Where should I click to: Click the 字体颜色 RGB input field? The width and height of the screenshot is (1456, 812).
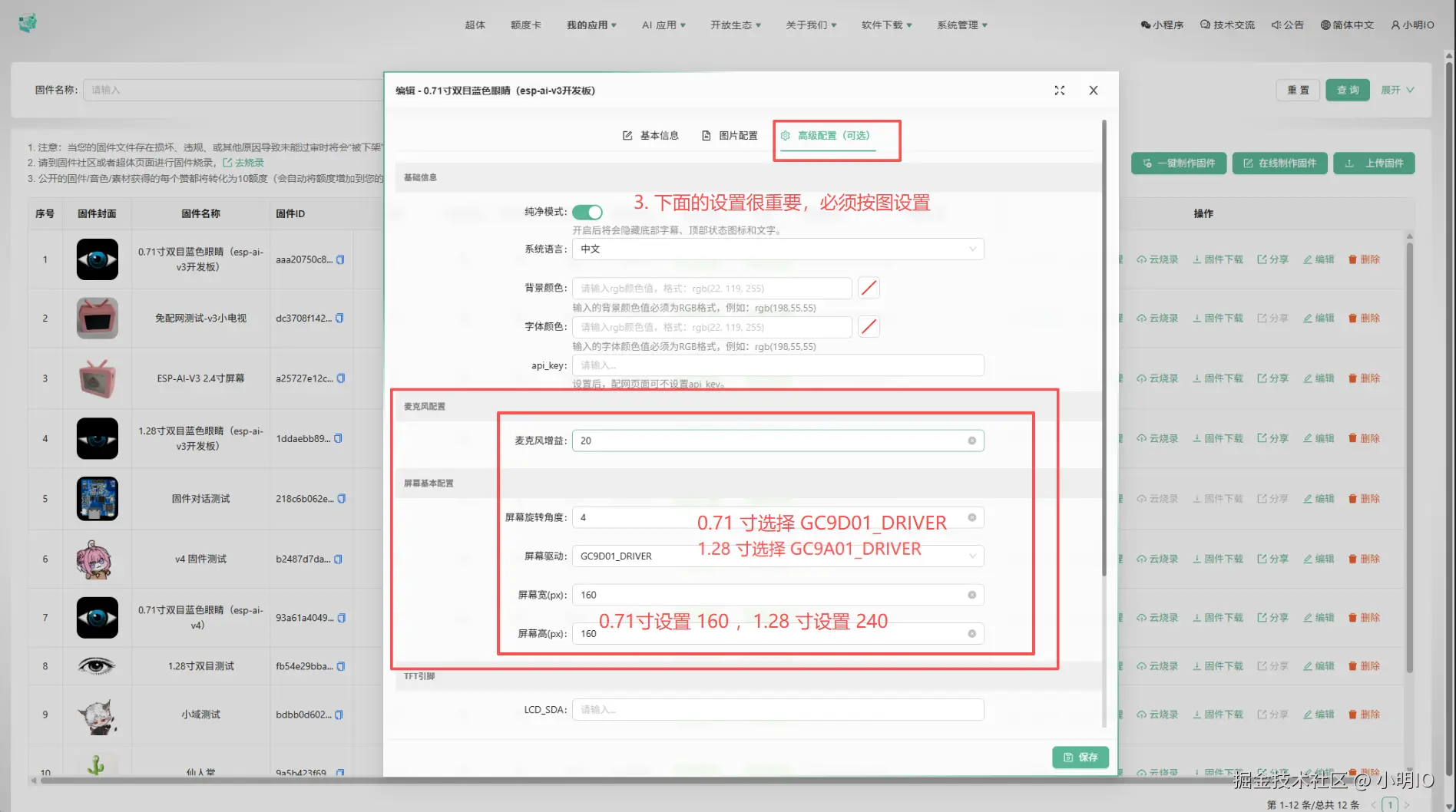(x=712, y=327)
